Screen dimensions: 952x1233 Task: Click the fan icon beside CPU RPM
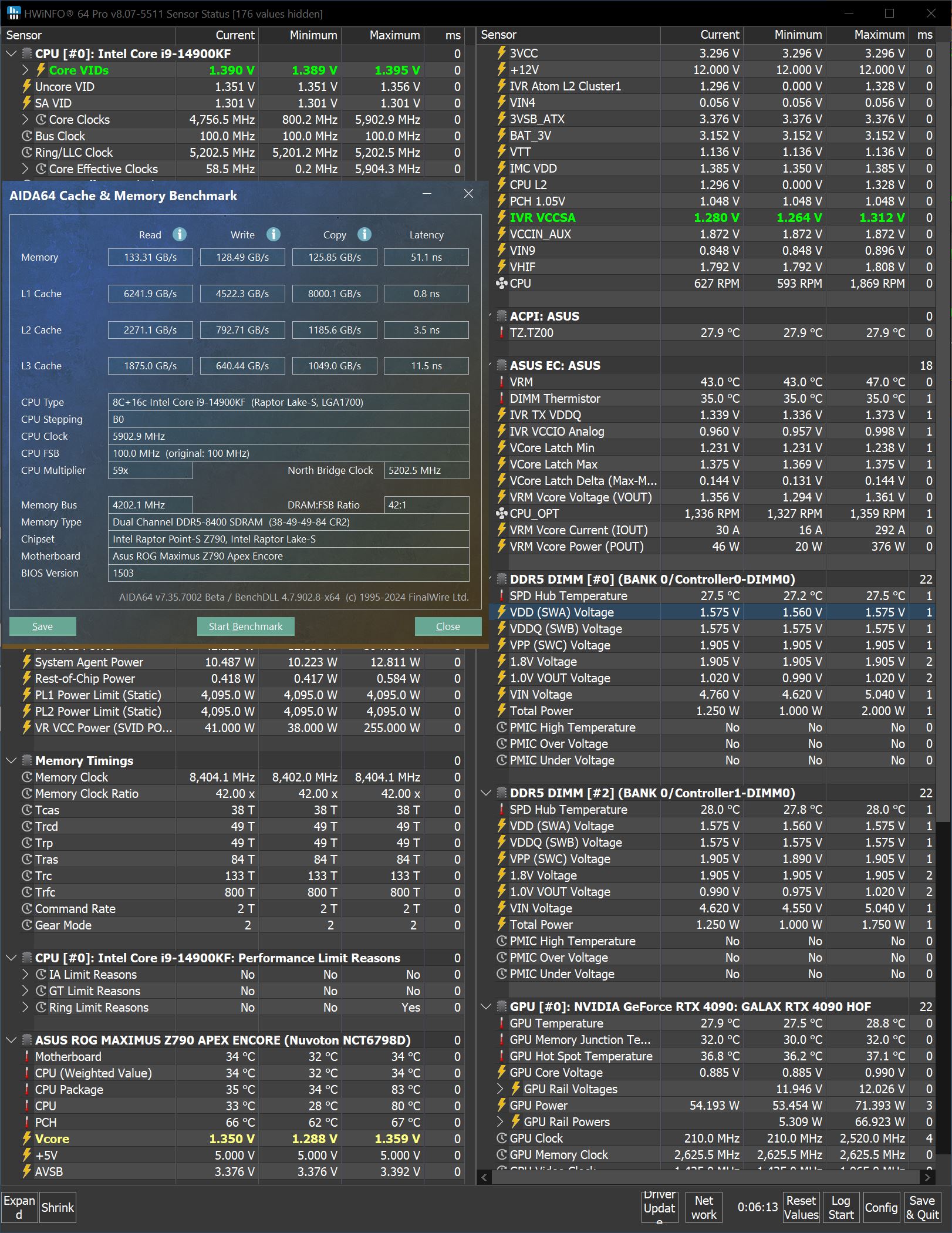click(x=502, y=283)
